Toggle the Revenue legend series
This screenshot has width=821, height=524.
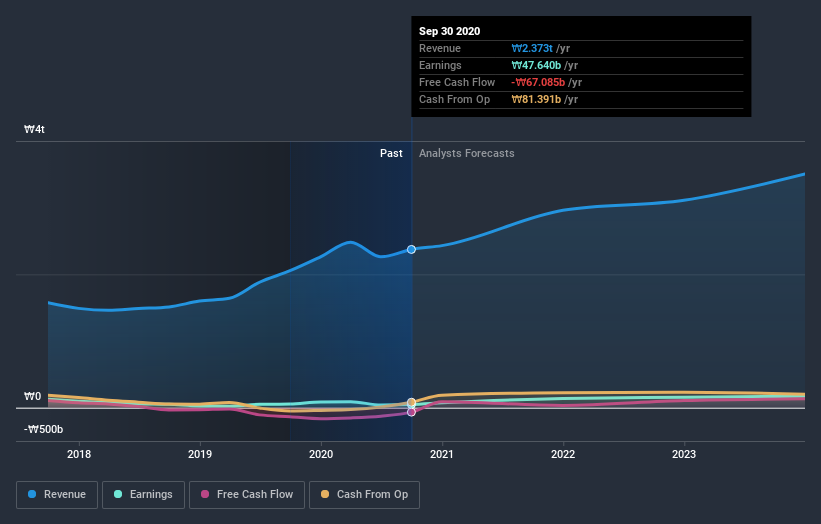[x=57, y=495]
